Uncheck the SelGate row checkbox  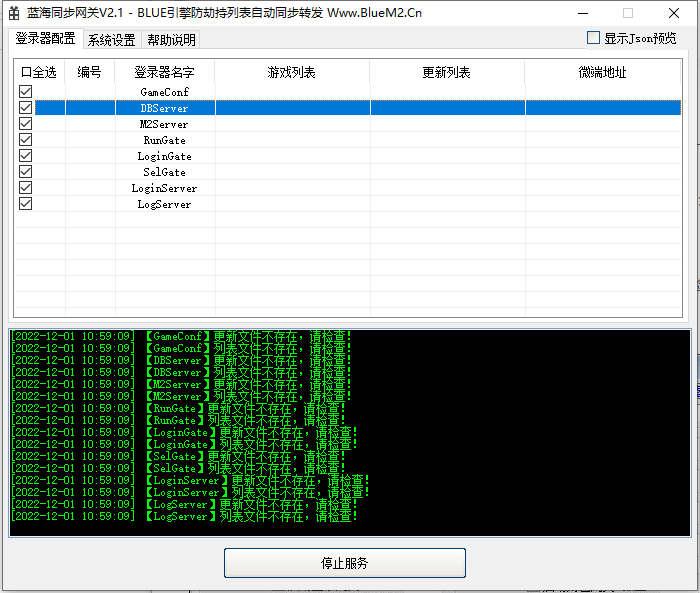point(25,171)
